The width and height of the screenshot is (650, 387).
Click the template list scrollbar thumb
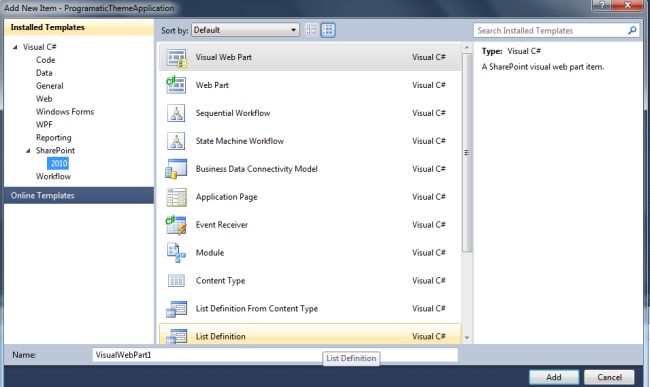tap(467, 152)
